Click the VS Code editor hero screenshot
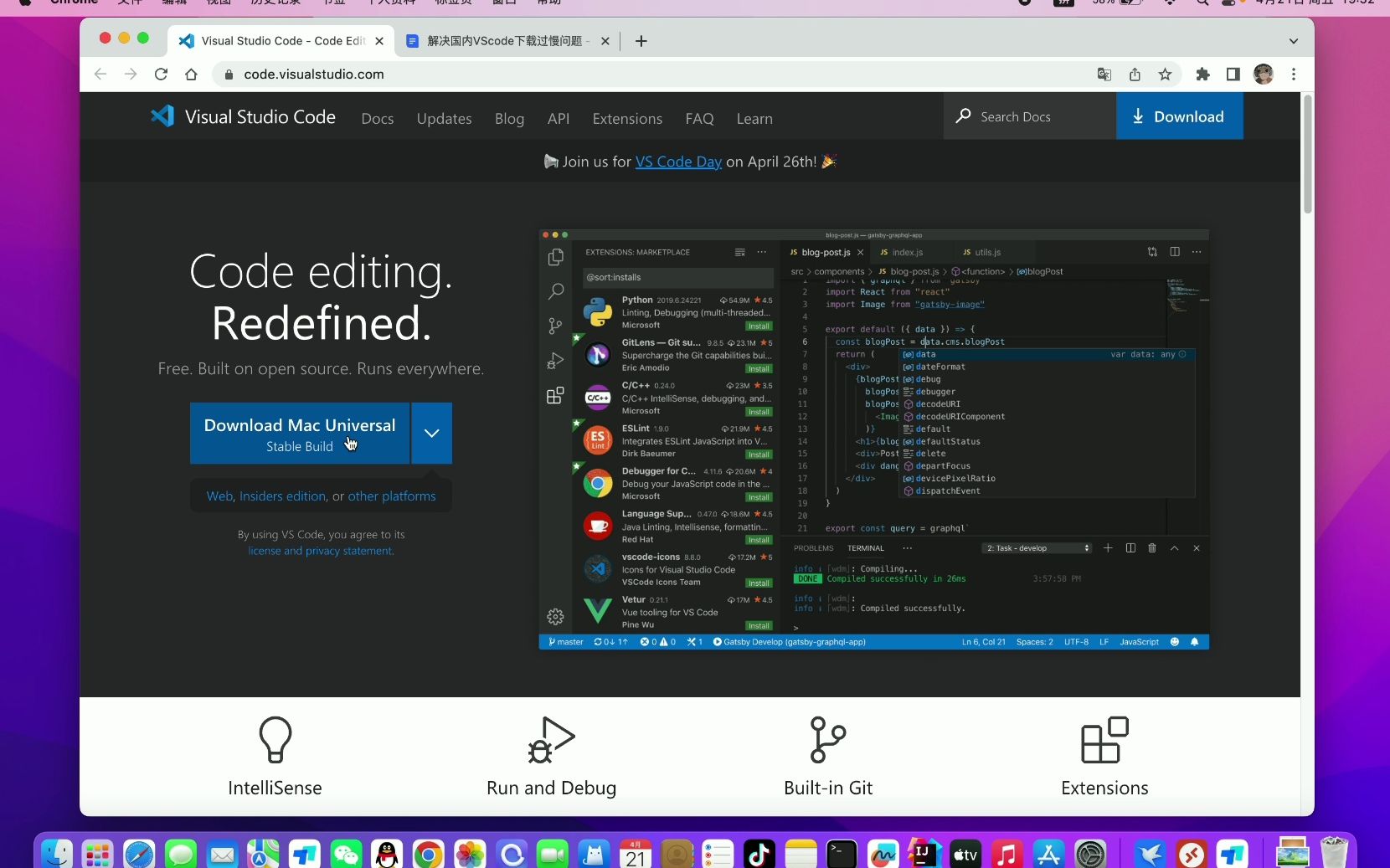The image size is (1390, 868). tap(873, 439)
